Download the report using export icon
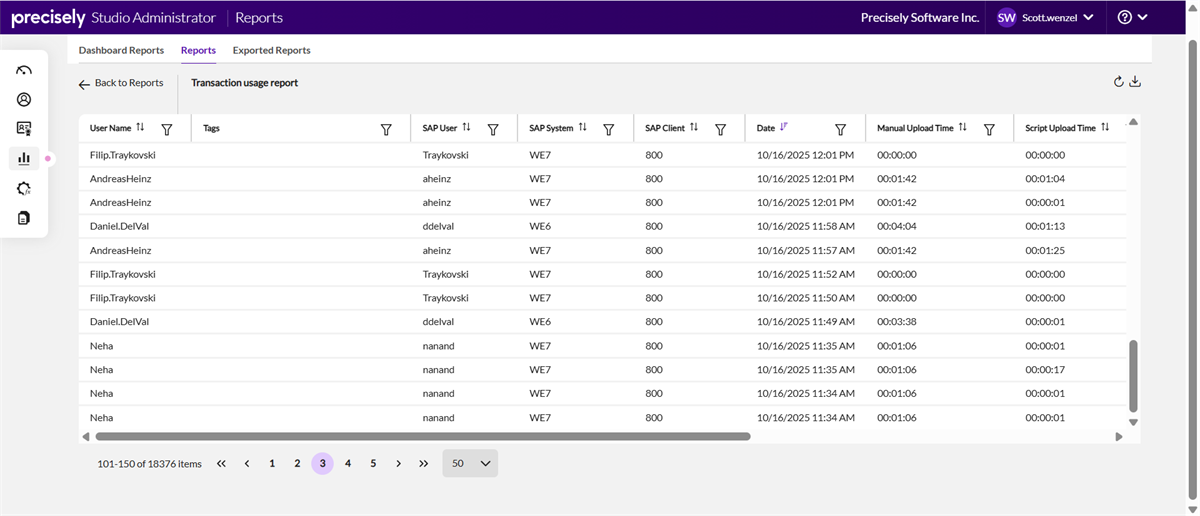 tap(1135, 82)
